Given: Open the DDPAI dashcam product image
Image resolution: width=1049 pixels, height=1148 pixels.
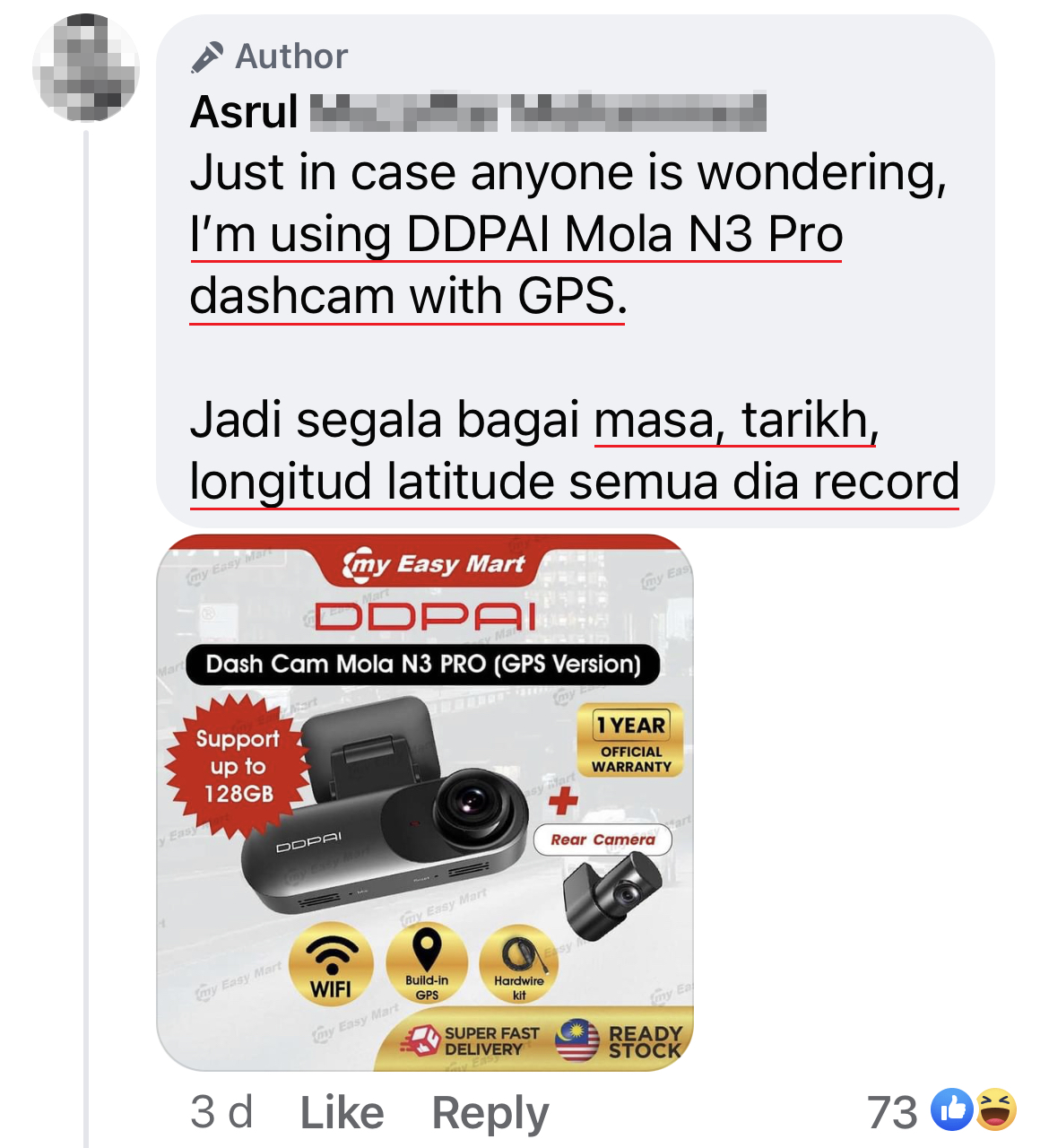Looking at the screenshot, I should click(425, 803).
